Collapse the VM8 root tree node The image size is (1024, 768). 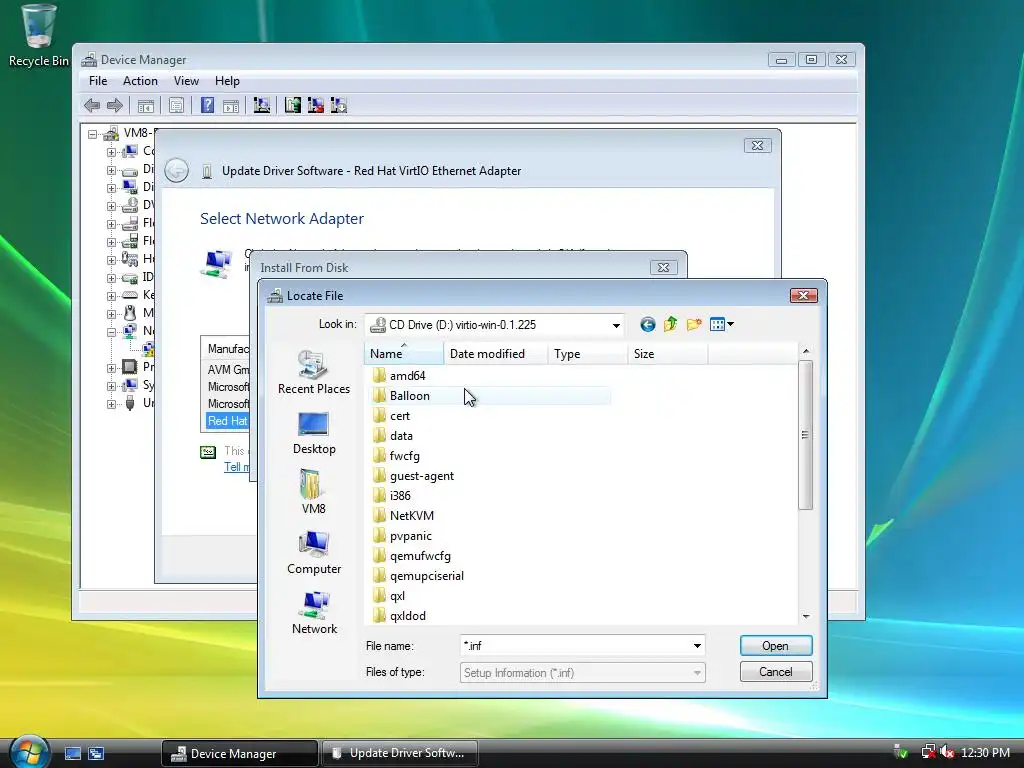pyautogui.click(x=93, y=135)
